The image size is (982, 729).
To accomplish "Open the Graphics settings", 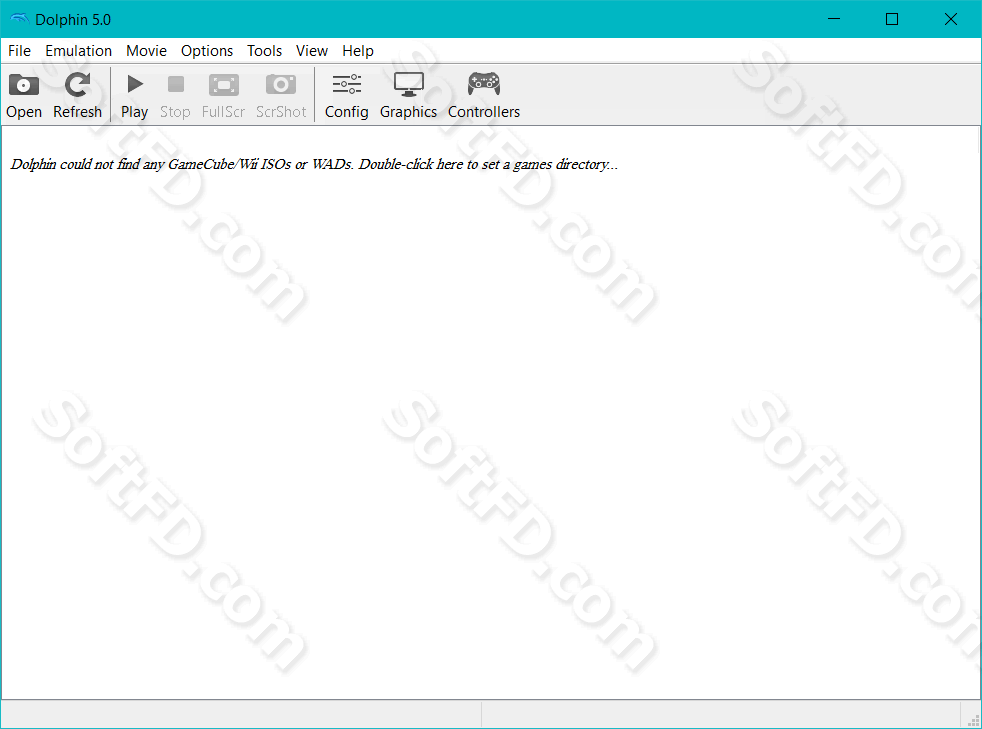I will pyautogui.click(x=408, y=95).
